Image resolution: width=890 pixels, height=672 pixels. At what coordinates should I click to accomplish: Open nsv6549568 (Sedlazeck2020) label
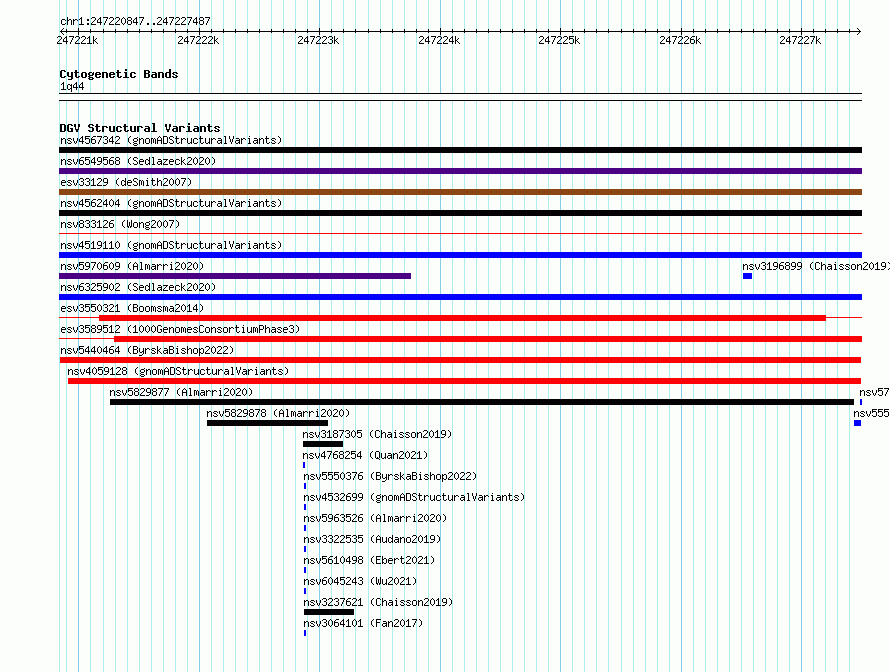138,161
